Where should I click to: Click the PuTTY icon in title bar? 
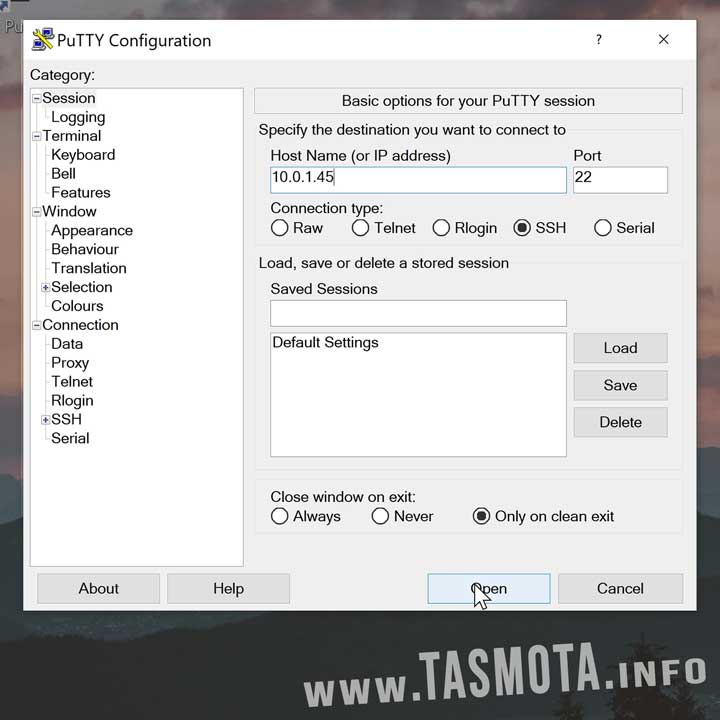pyautogui.click(x=43, y=40)
